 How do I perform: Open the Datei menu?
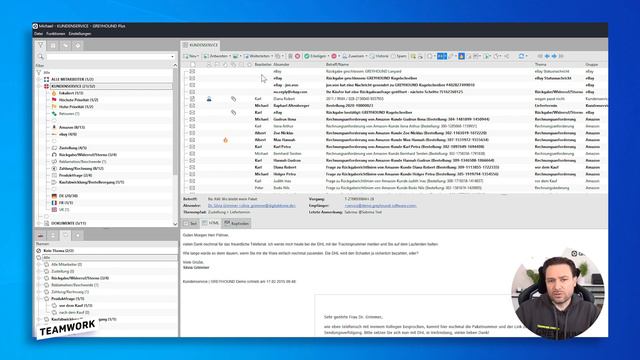coord(38,34)
